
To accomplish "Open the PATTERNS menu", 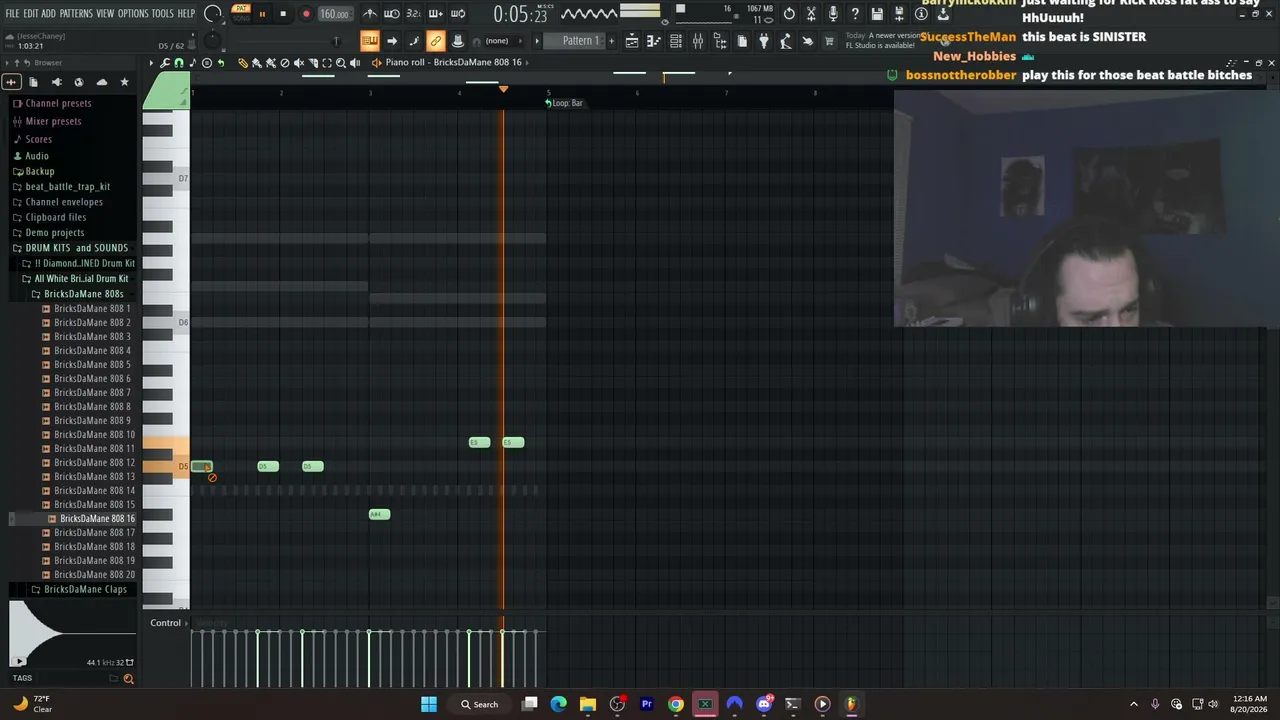I will click(x=76, y=14).
